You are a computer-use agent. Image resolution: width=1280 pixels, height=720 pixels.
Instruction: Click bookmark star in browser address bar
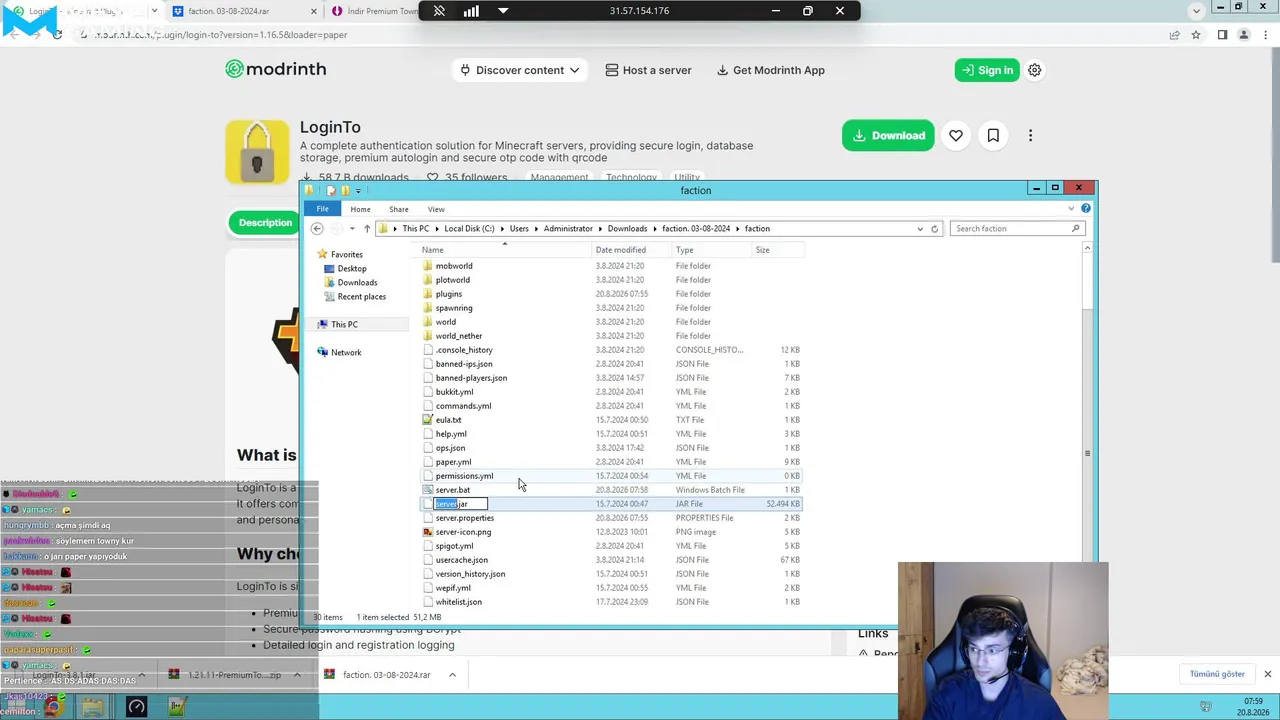click(x=1196, y=35)
